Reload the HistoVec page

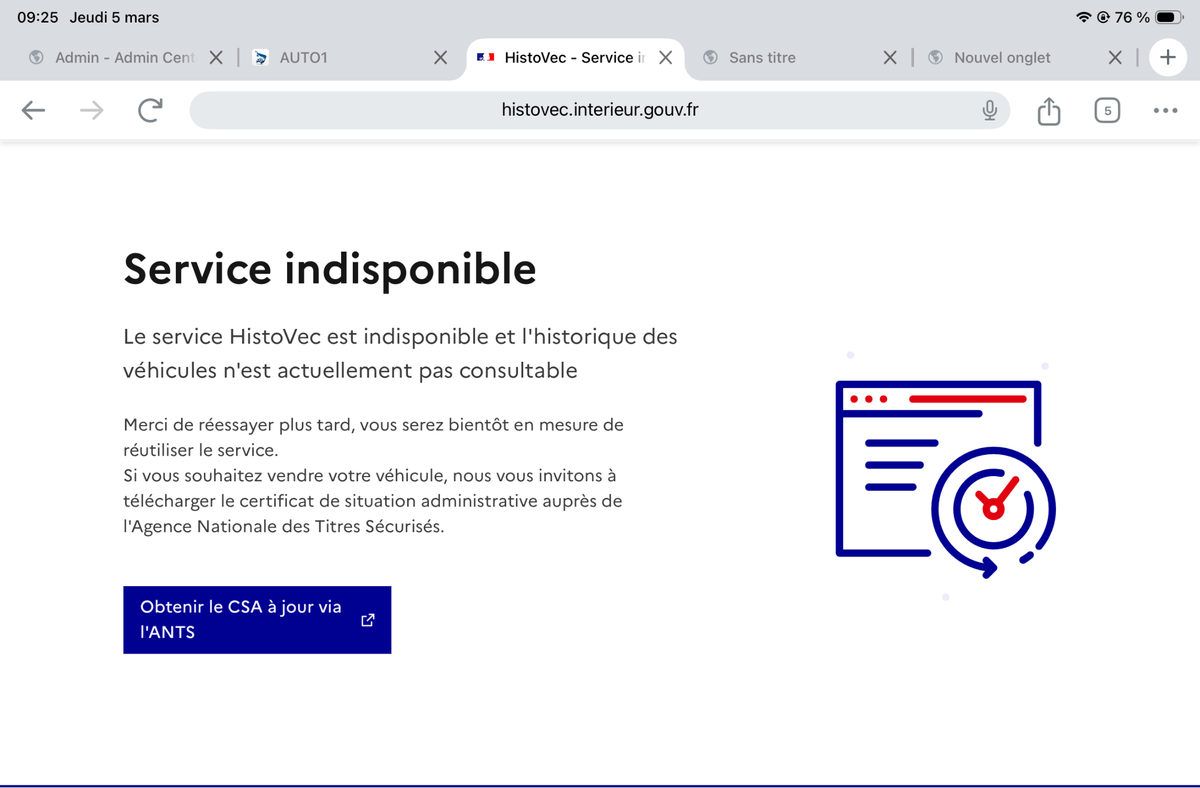click(150, 110)
